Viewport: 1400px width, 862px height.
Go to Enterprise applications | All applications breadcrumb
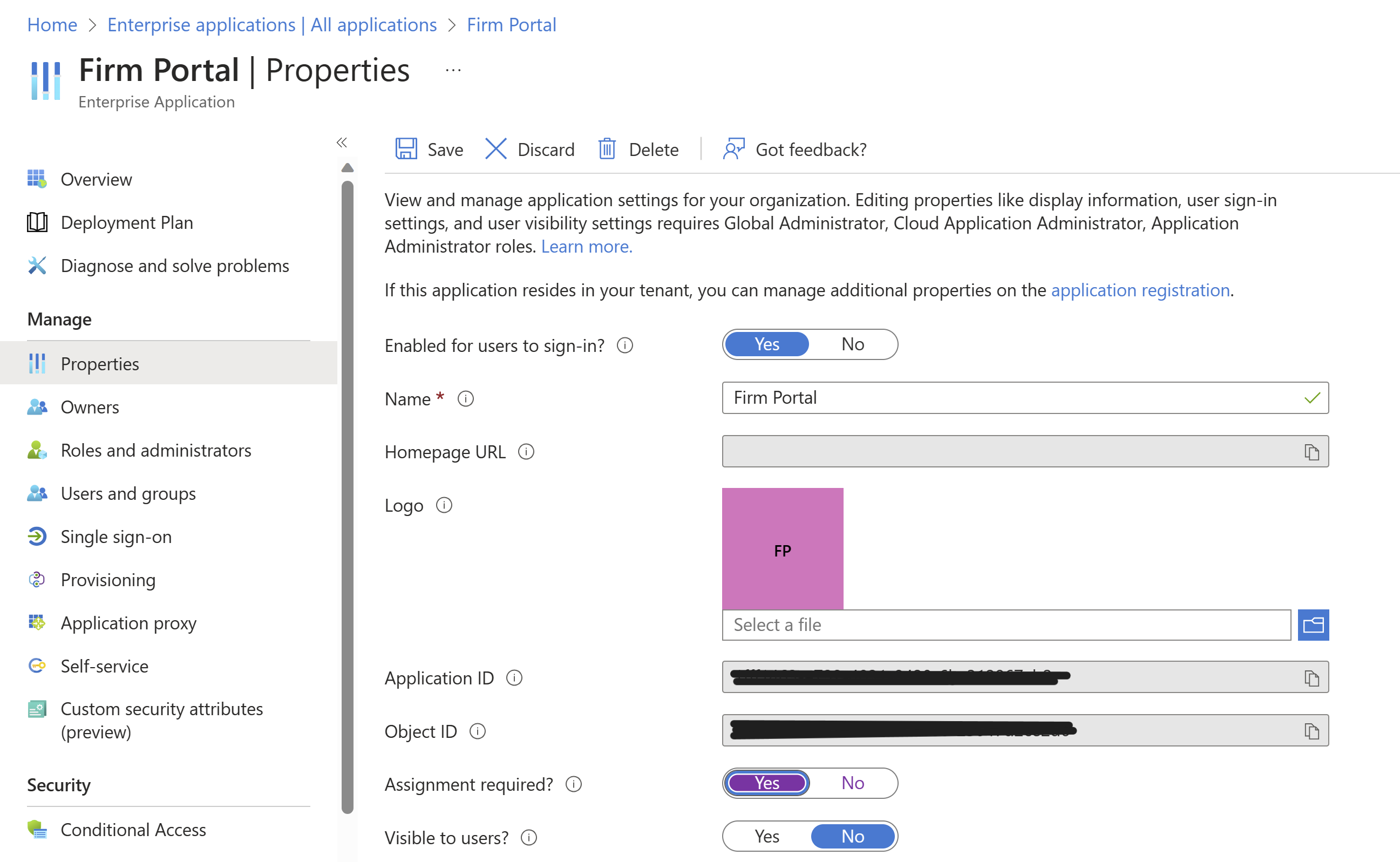pyautogui.click(x=272, y=25)
